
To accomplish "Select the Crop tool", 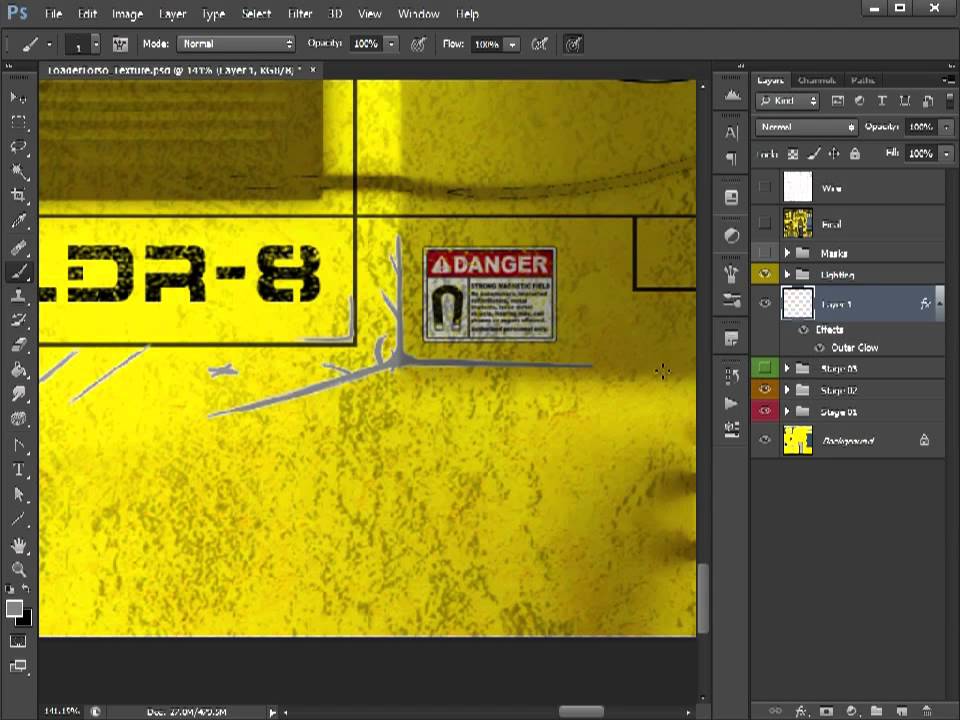I will pos(18,195).
